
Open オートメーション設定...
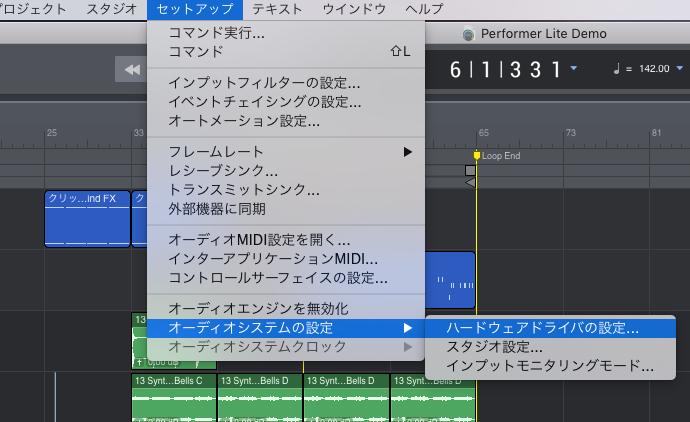click(x=286, y=121)
